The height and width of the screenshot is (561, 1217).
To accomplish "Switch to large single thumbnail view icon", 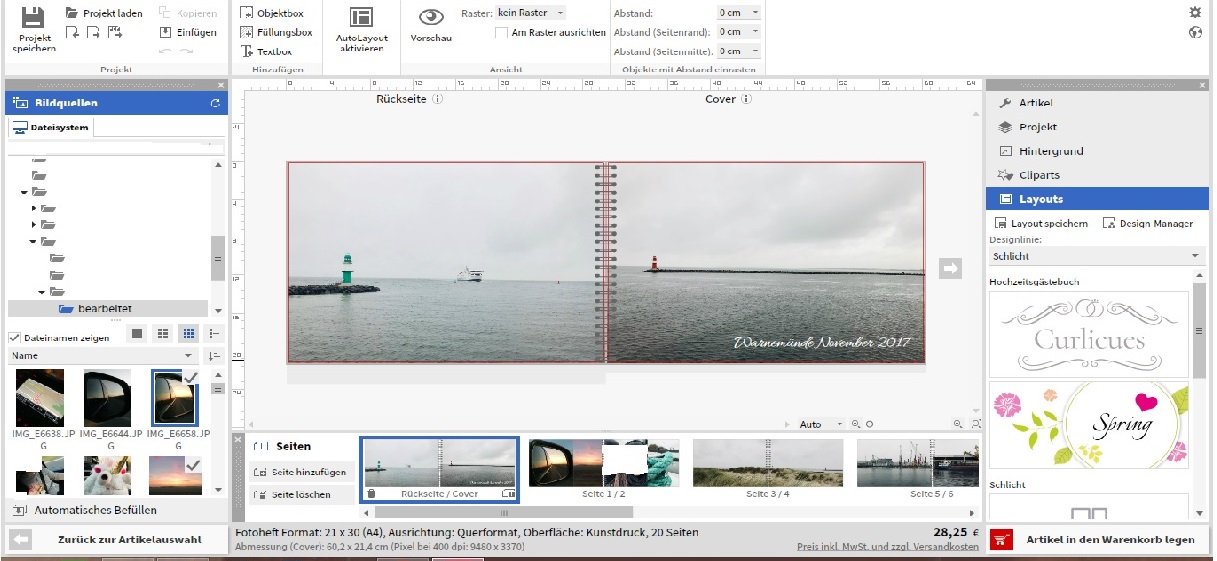I will (x=137, y=333).
